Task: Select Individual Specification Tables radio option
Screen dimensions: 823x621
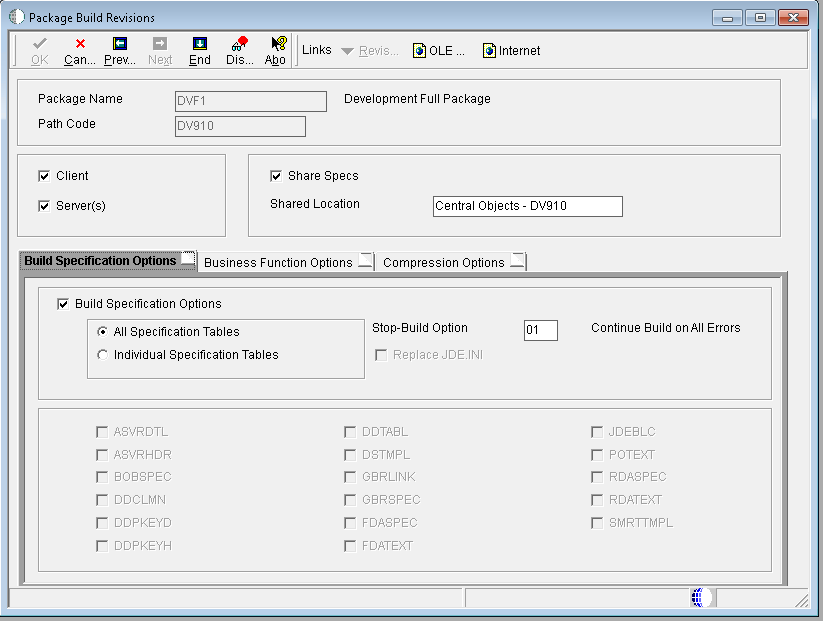Action: [102, 355]
